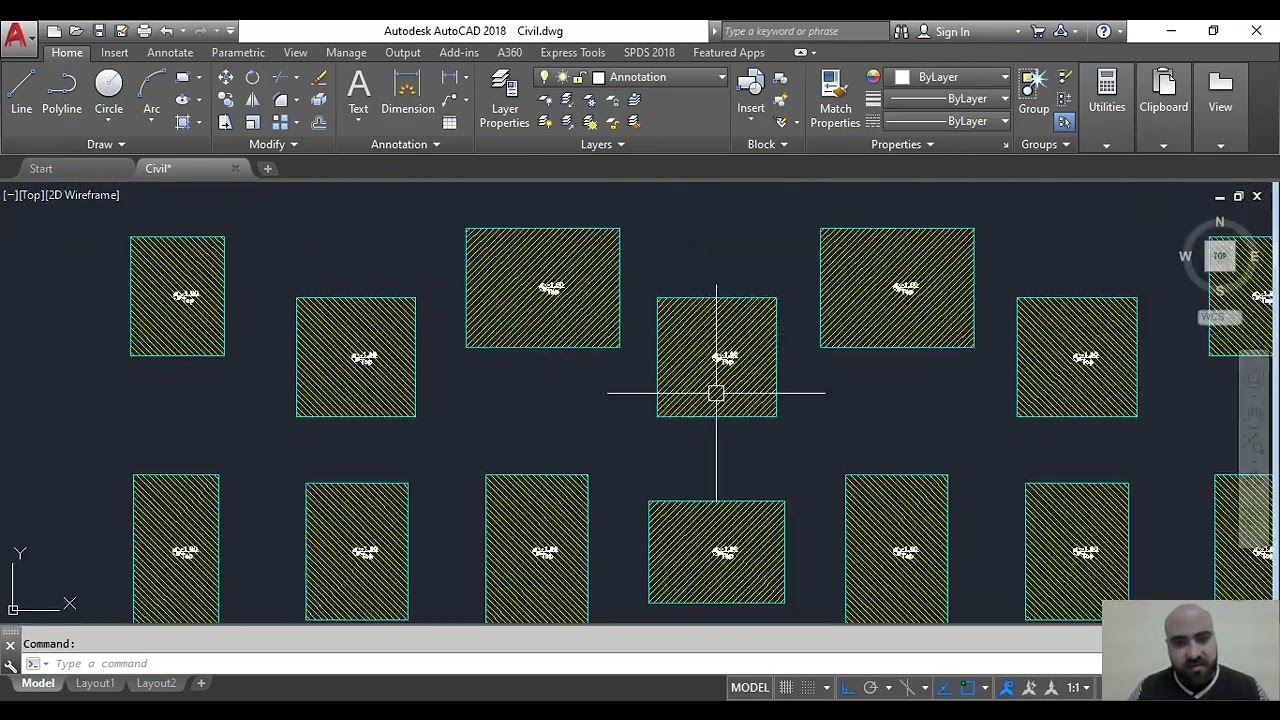
Task: Toggle Ortho mode in status bar
Action: tap(847, 687)
